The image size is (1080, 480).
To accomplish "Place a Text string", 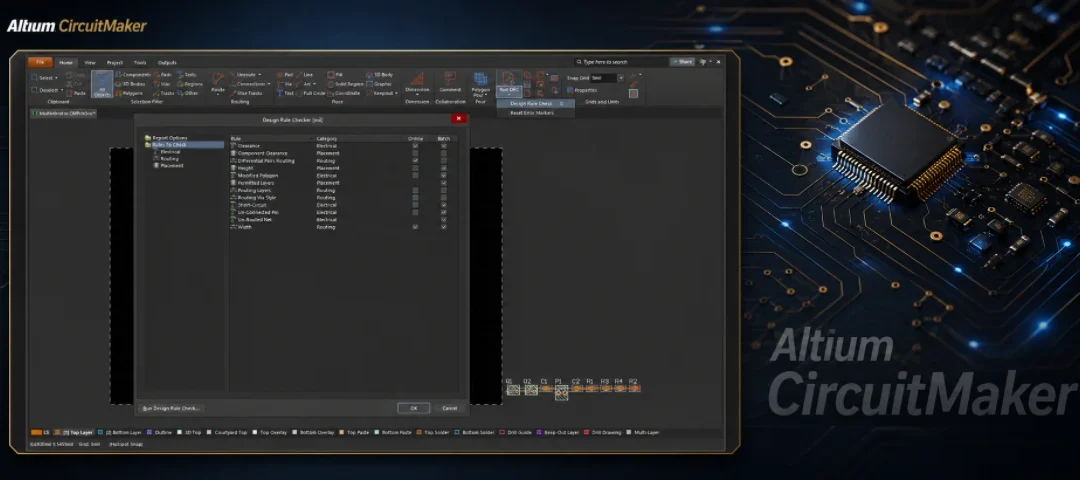I will click(x=284, y=92).
